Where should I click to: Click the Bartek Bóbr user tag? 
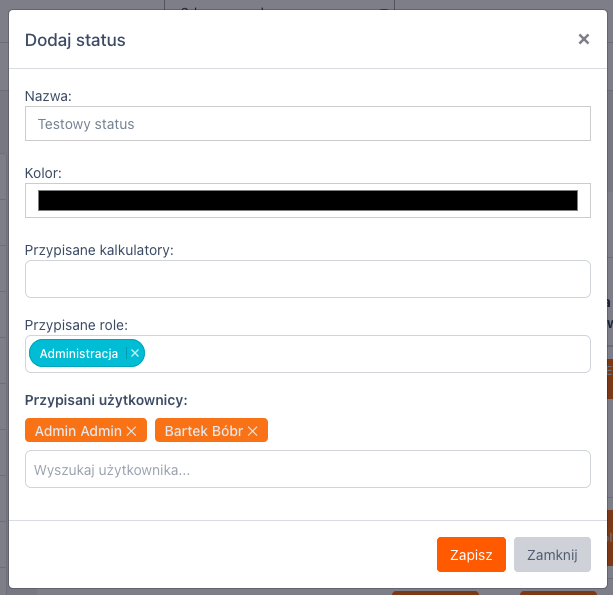[204, 431]
